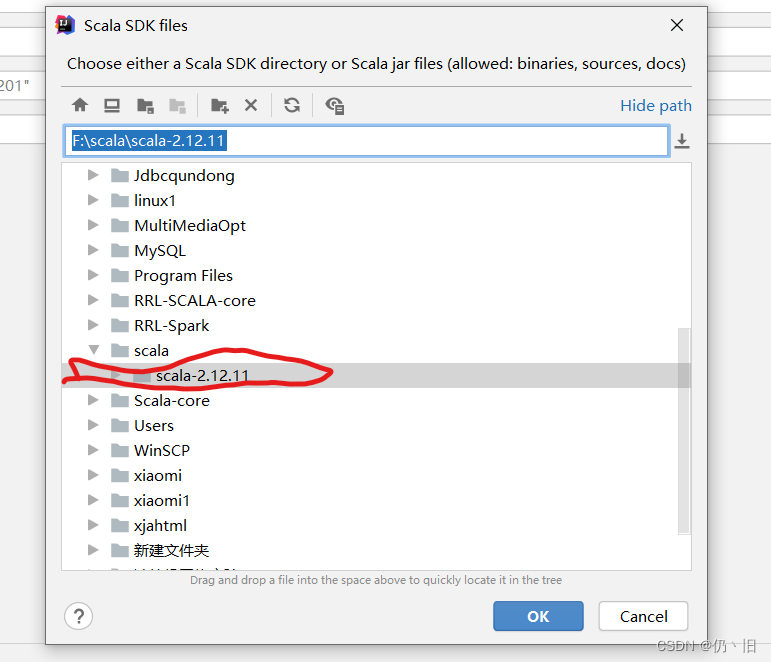Cancel the SDK file selection
This screenshot has height=662, width=771.
[643, 616]
